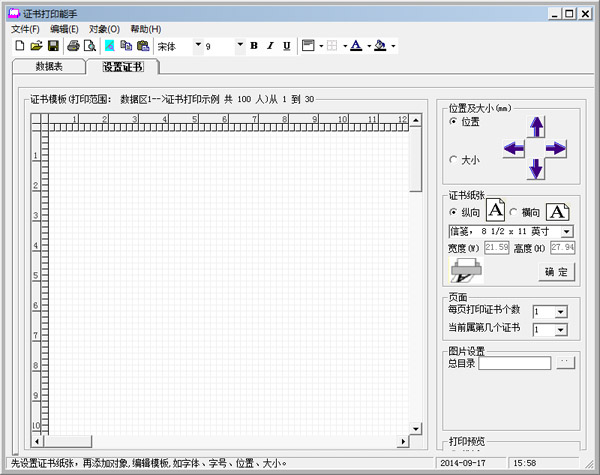Open the 文件(F) menu
This screenshot has height=475, width=600.
25,29
